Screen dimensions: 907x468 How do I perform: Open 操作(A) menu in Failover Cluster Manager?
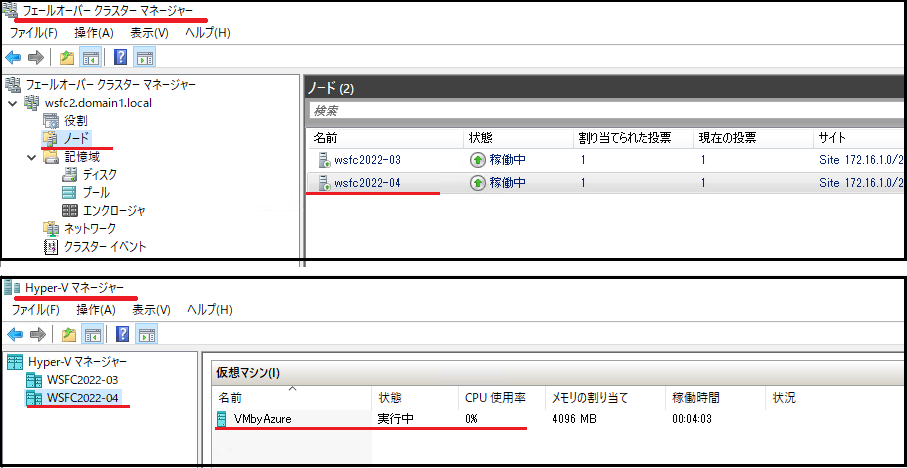94,33
